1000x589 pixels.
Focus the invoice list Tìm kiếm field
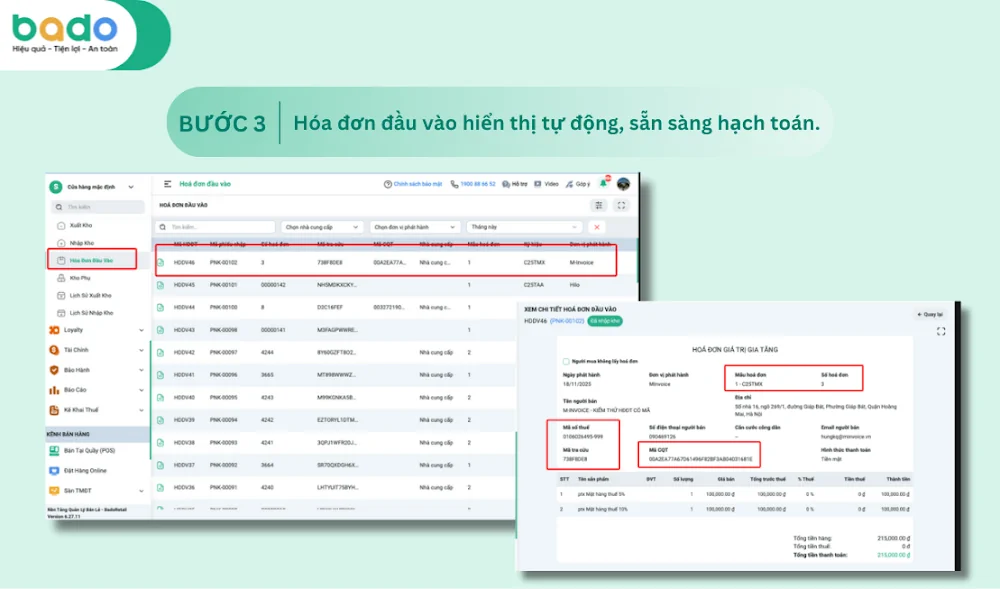pyautogui.click(x=216, y=227)
